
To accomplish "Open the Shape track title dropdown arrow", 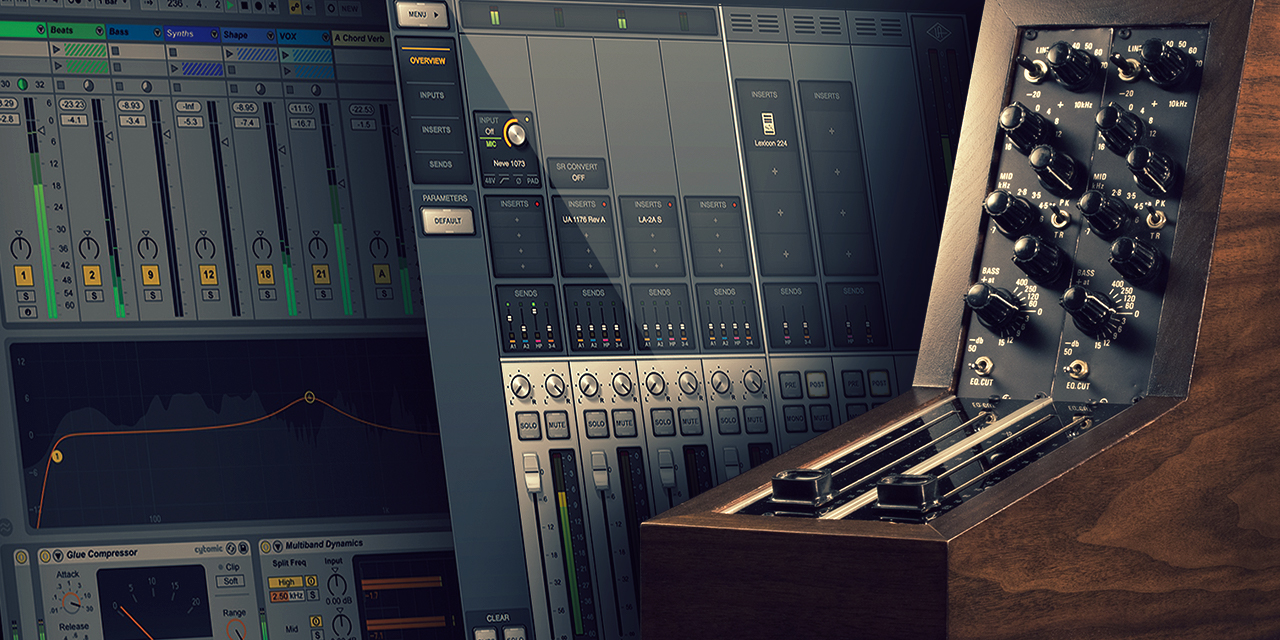I will point(271,35).
